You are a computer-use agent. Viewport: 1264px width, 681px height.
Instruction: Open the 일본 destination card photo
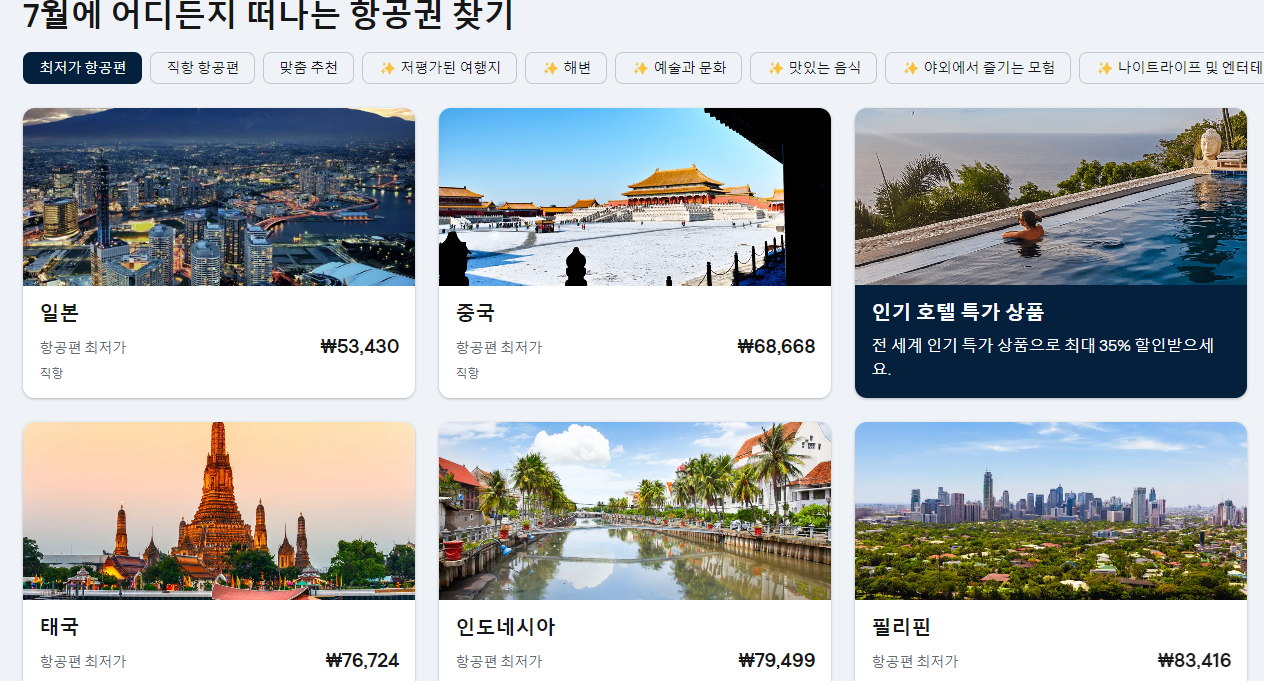point(219,196)
